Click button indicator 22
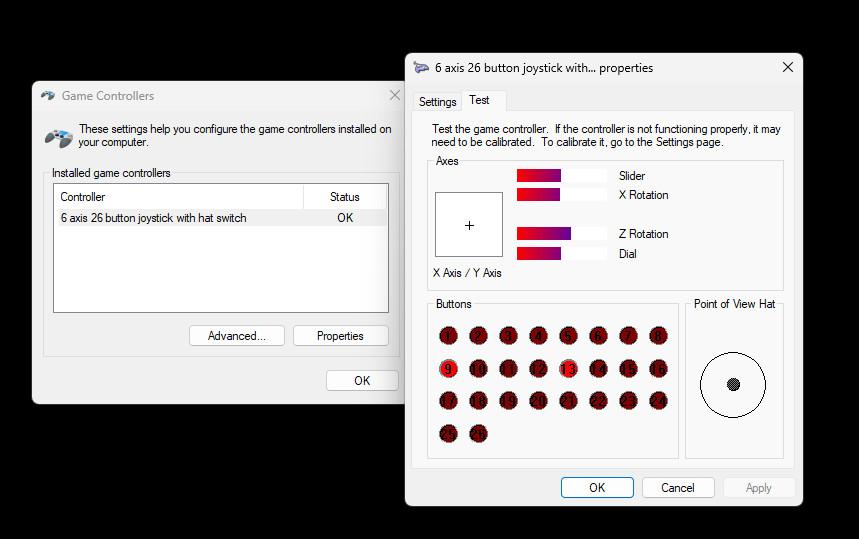859x539 pixels. coord(598,401)
